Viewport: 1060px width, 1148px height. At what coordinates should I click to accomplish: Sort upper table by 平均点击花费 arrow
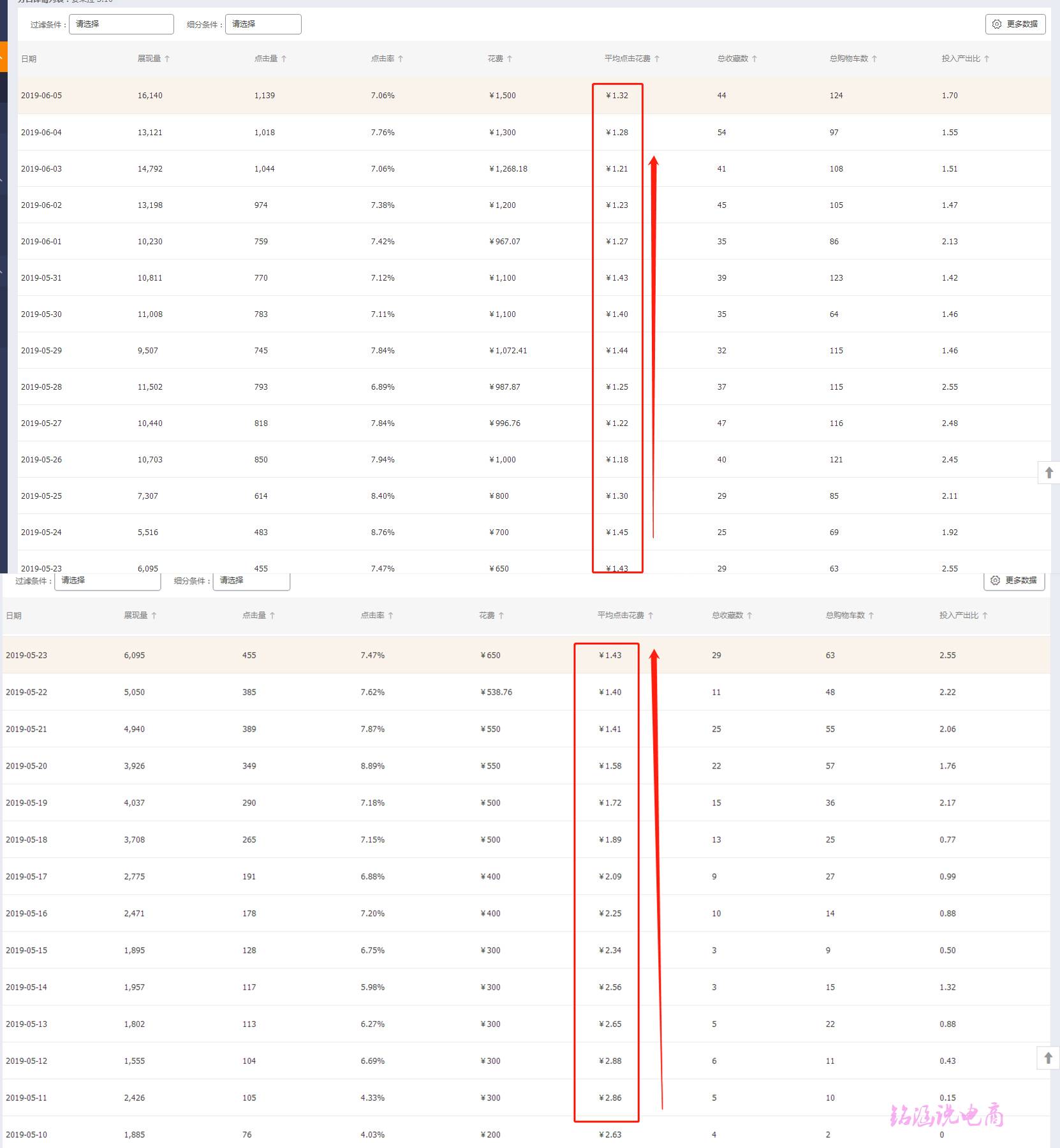click(x=657, y=59)
